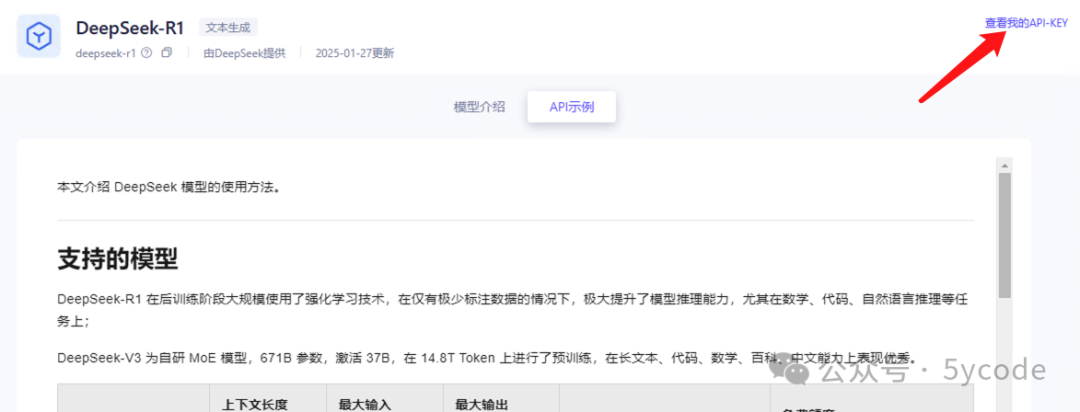This screenshot has width=1080, height=412.
Task: Click the 本文介绍 DeepSeek 模型的使用方法 sentence
Action: click(x=169, y=187)
